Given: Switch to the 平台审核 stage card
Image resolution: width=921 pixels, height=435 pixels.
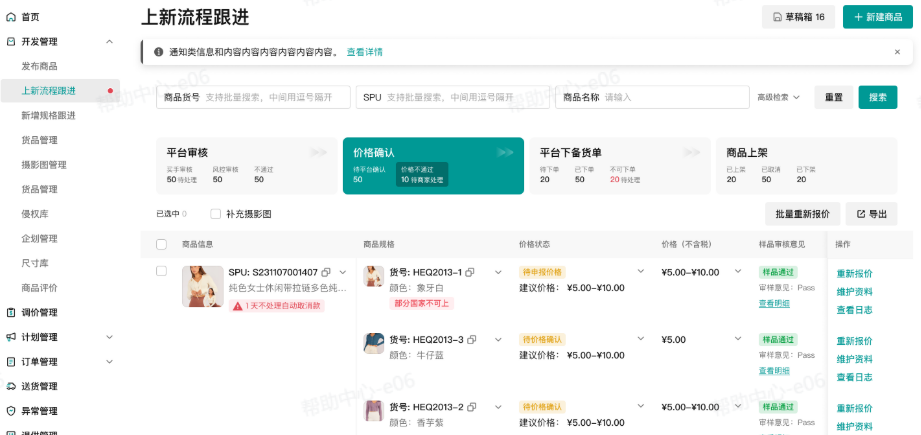Looking at the screenshot, I should 247,166.
